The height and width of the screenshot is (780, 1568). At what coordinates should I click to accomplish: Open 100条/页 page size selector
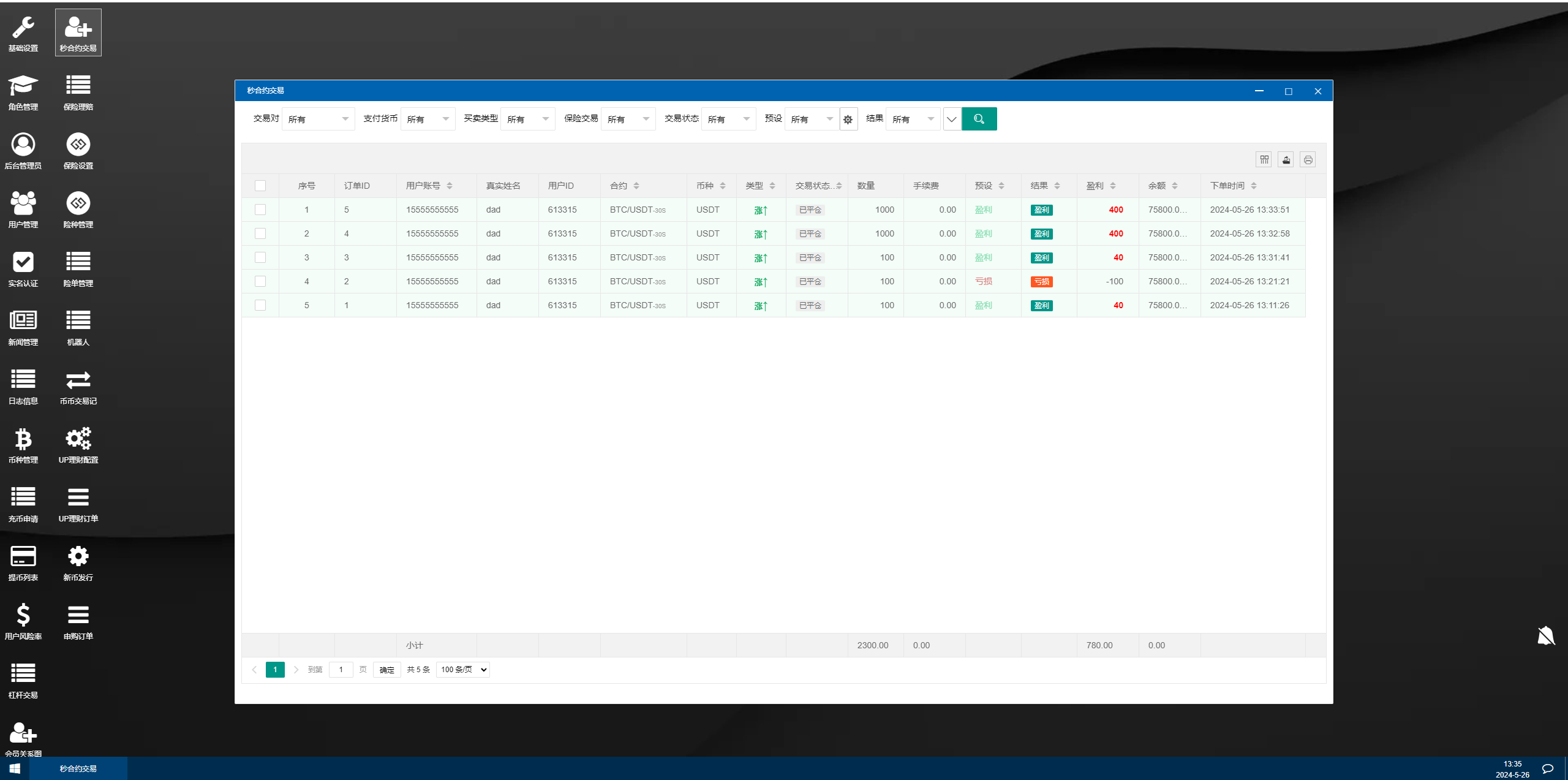point(463,669)
